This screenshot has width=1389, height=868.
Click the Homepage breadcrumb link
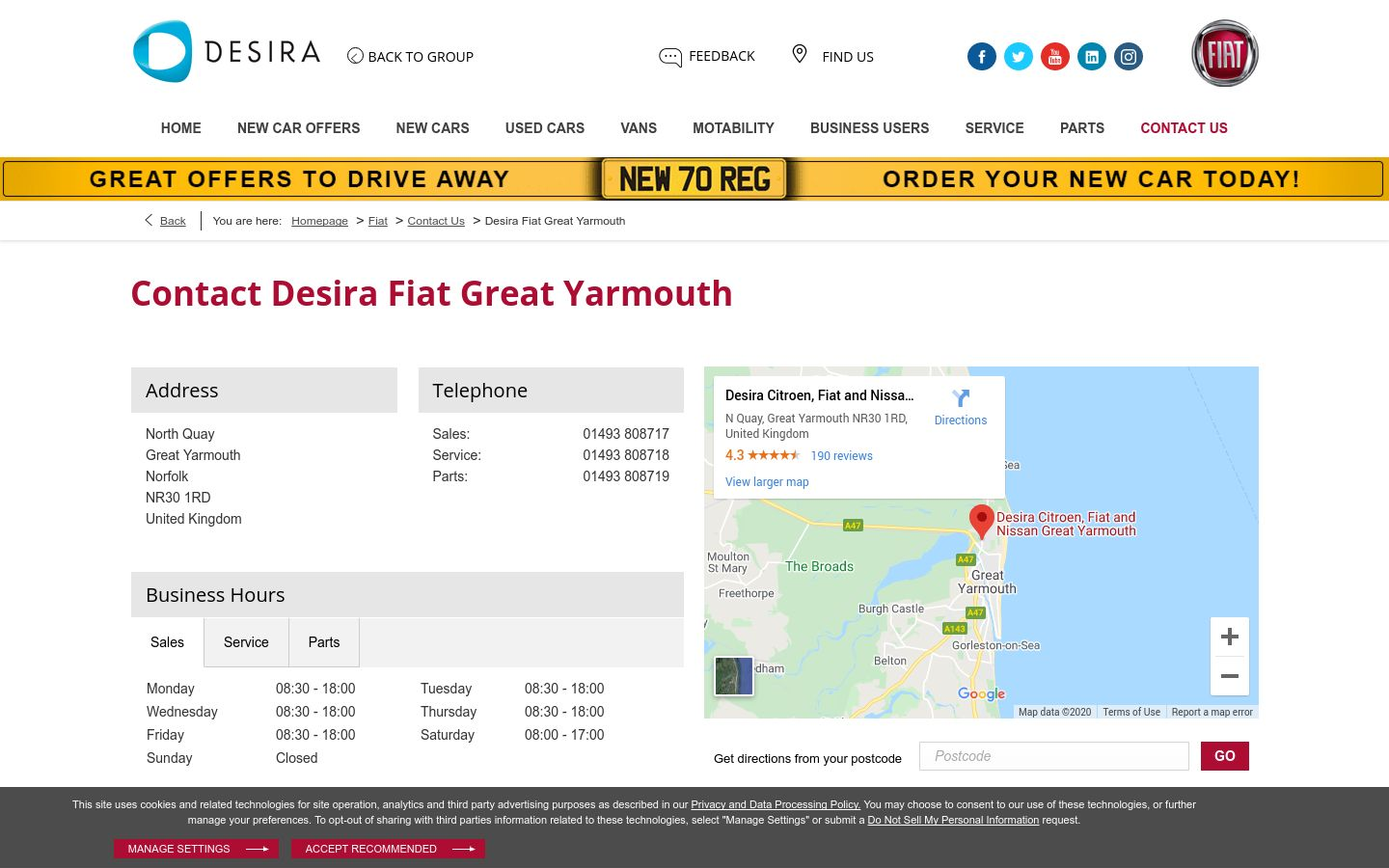coord(319,221)
